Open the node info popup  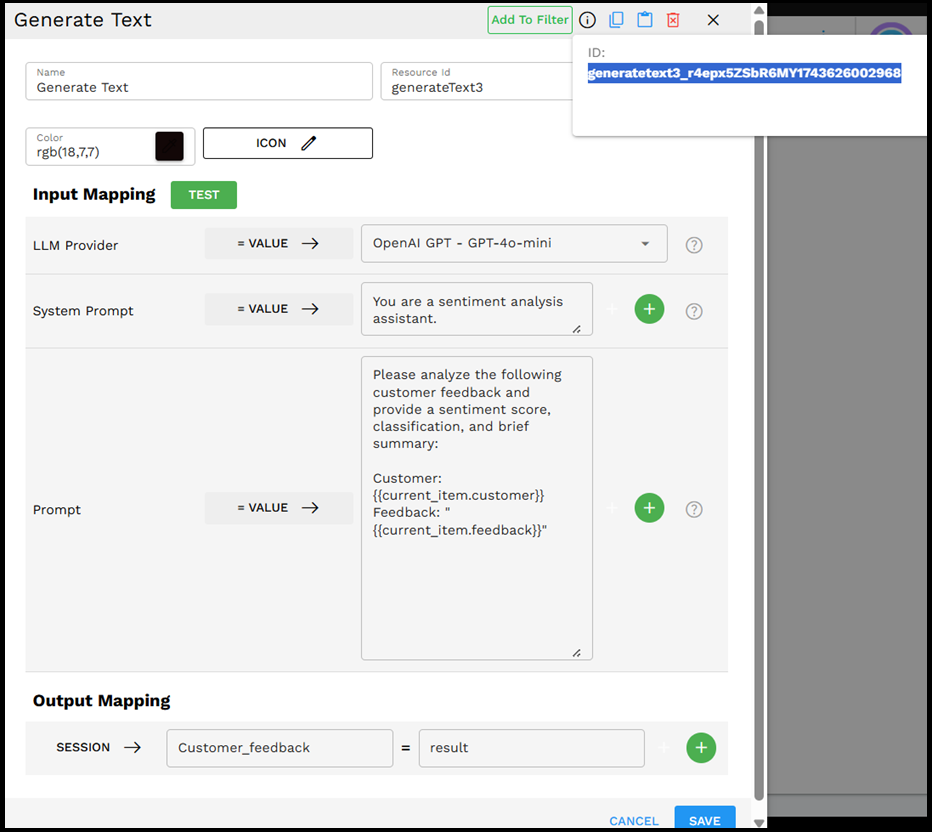587,19
